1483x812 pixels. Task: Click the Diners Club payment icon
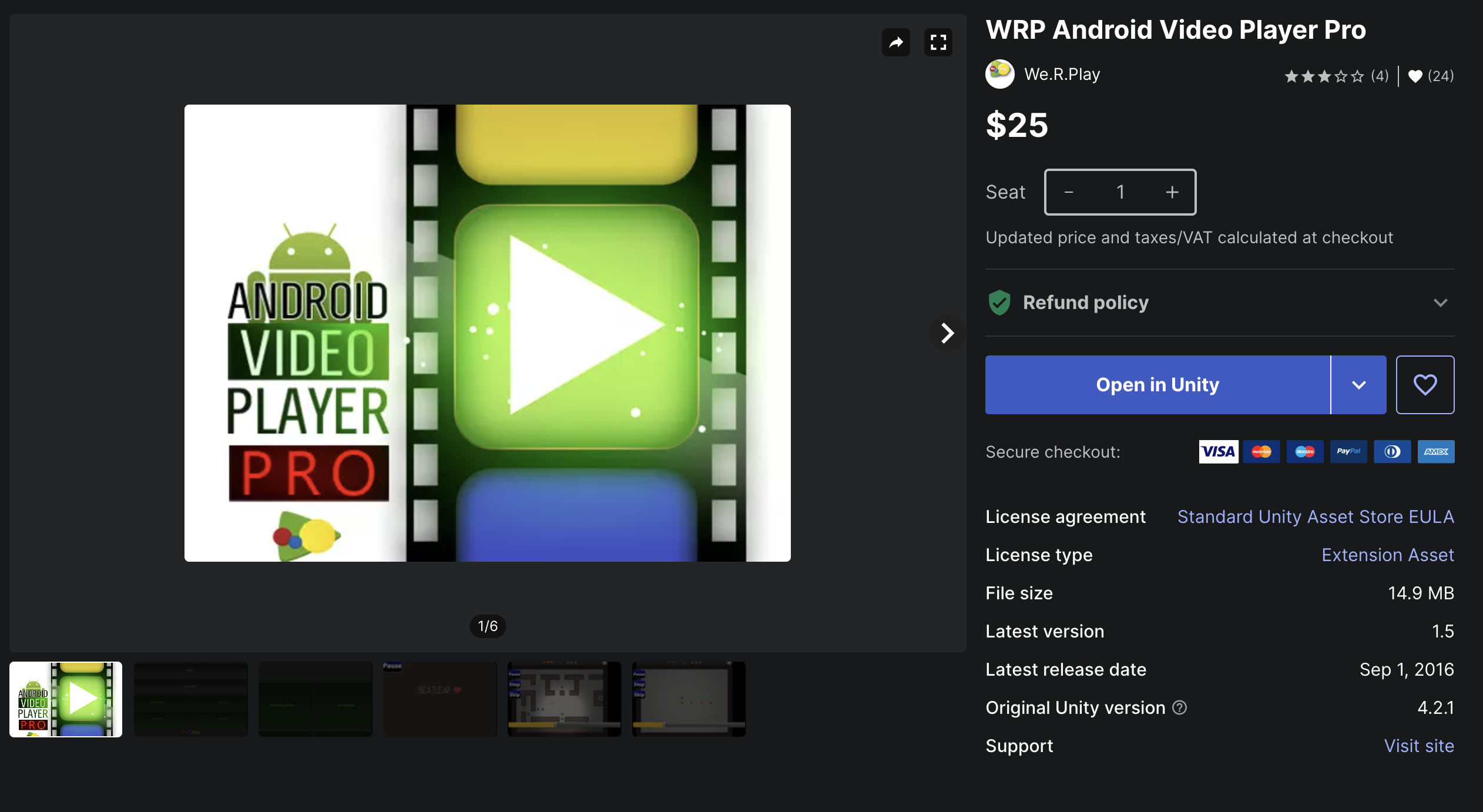(x=1393, y=452)
